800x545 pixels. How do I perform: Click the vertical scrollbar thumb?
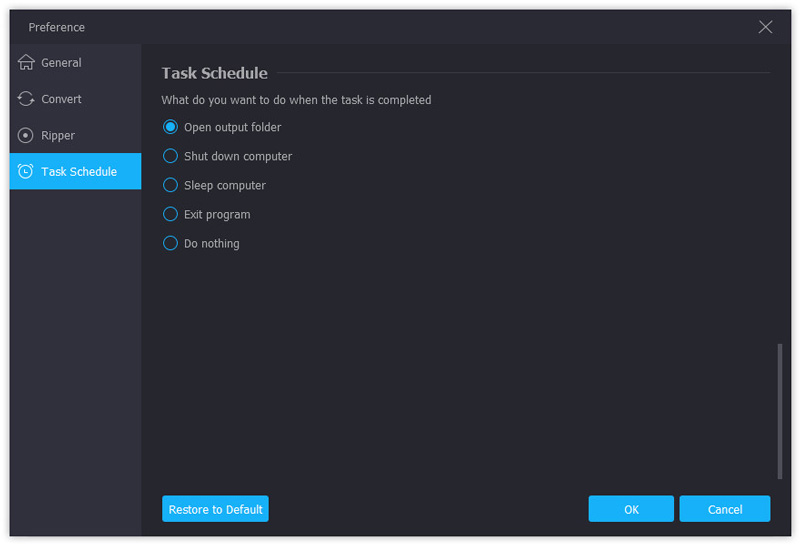tap(780, 410)
